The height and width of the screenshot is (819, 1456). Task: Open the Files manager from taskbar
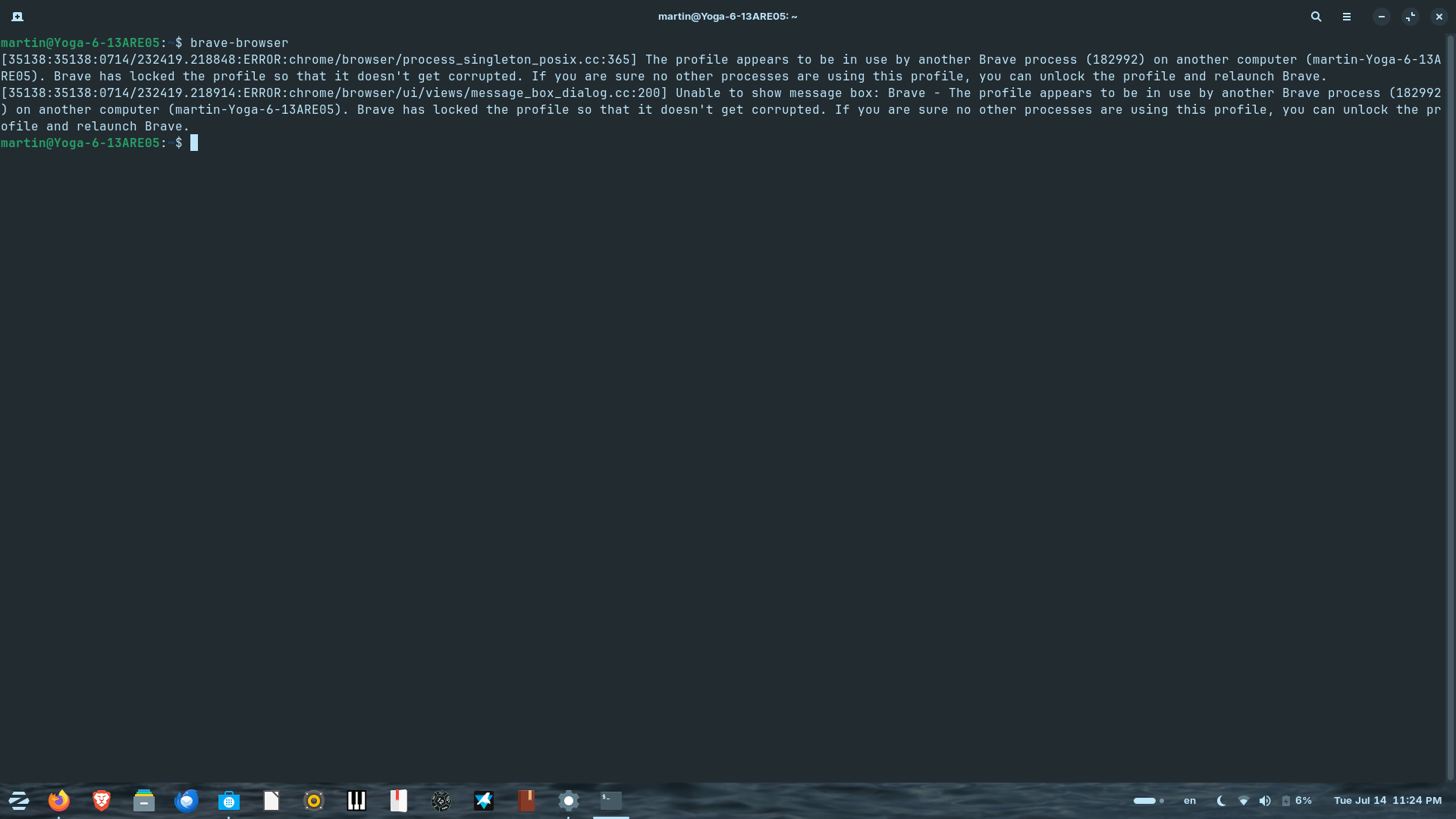click(x=144, y=800)
